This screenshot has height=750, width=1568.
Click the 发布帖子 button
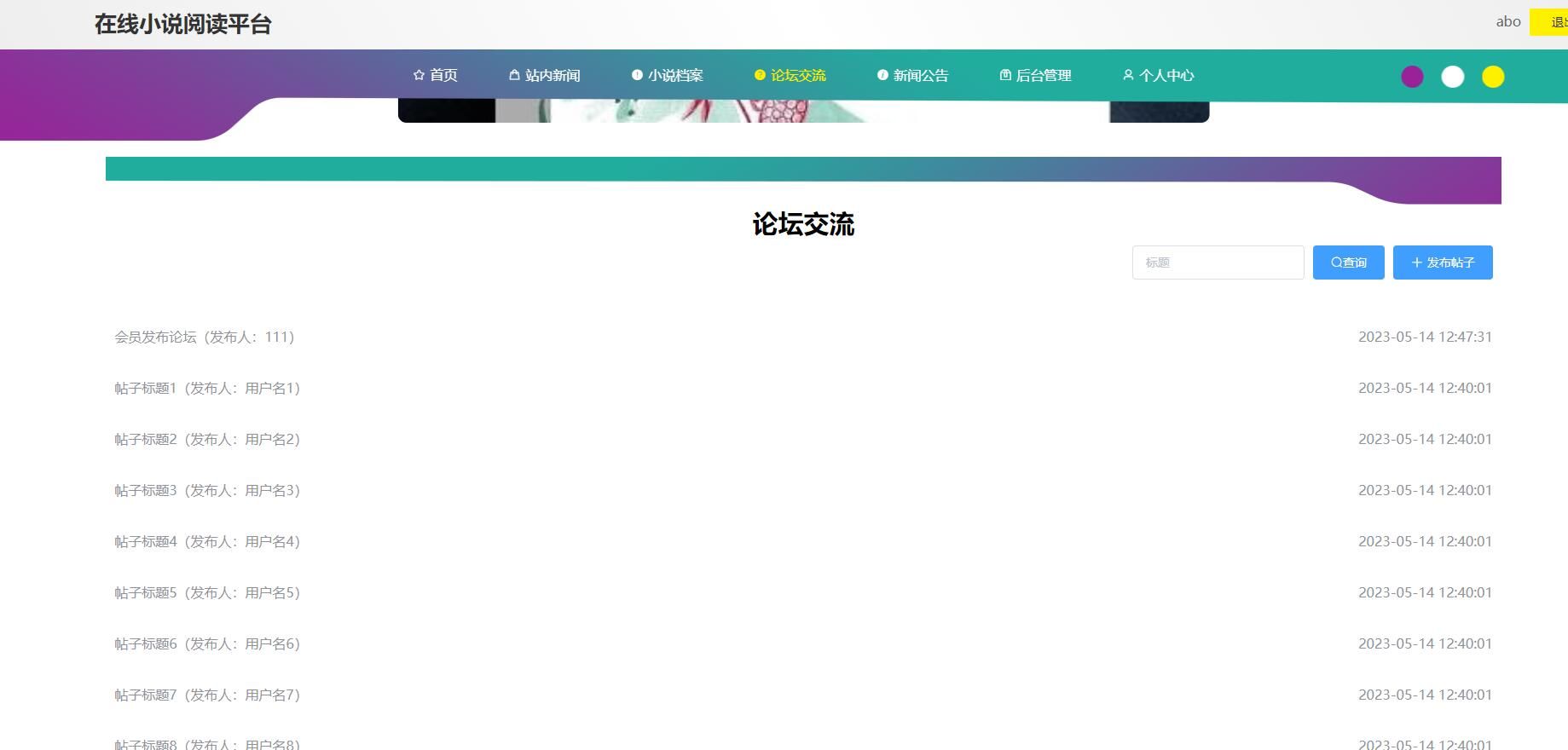1443,262
